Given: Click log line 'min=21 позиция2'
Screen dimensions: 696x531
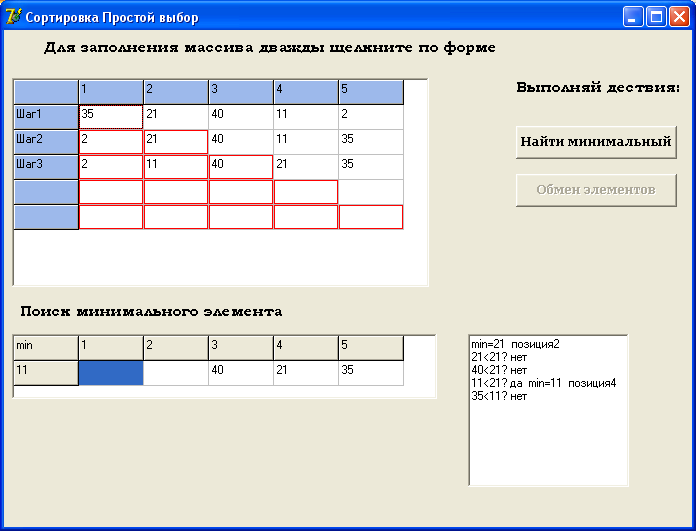Looking at the screenshot, I should pos(515,344).
